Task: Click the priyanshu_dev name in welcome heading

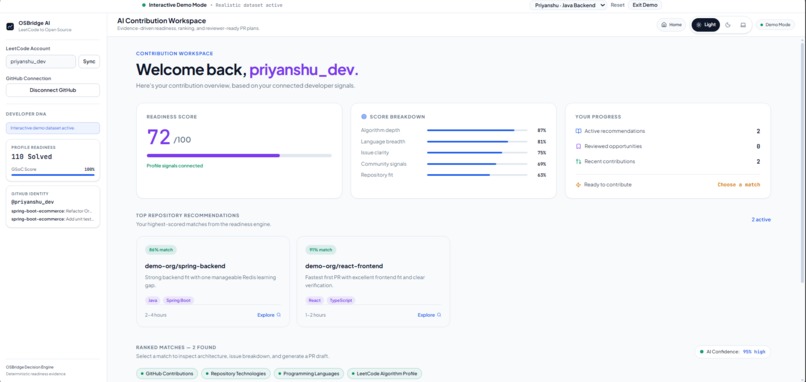Action: (304, 70)
